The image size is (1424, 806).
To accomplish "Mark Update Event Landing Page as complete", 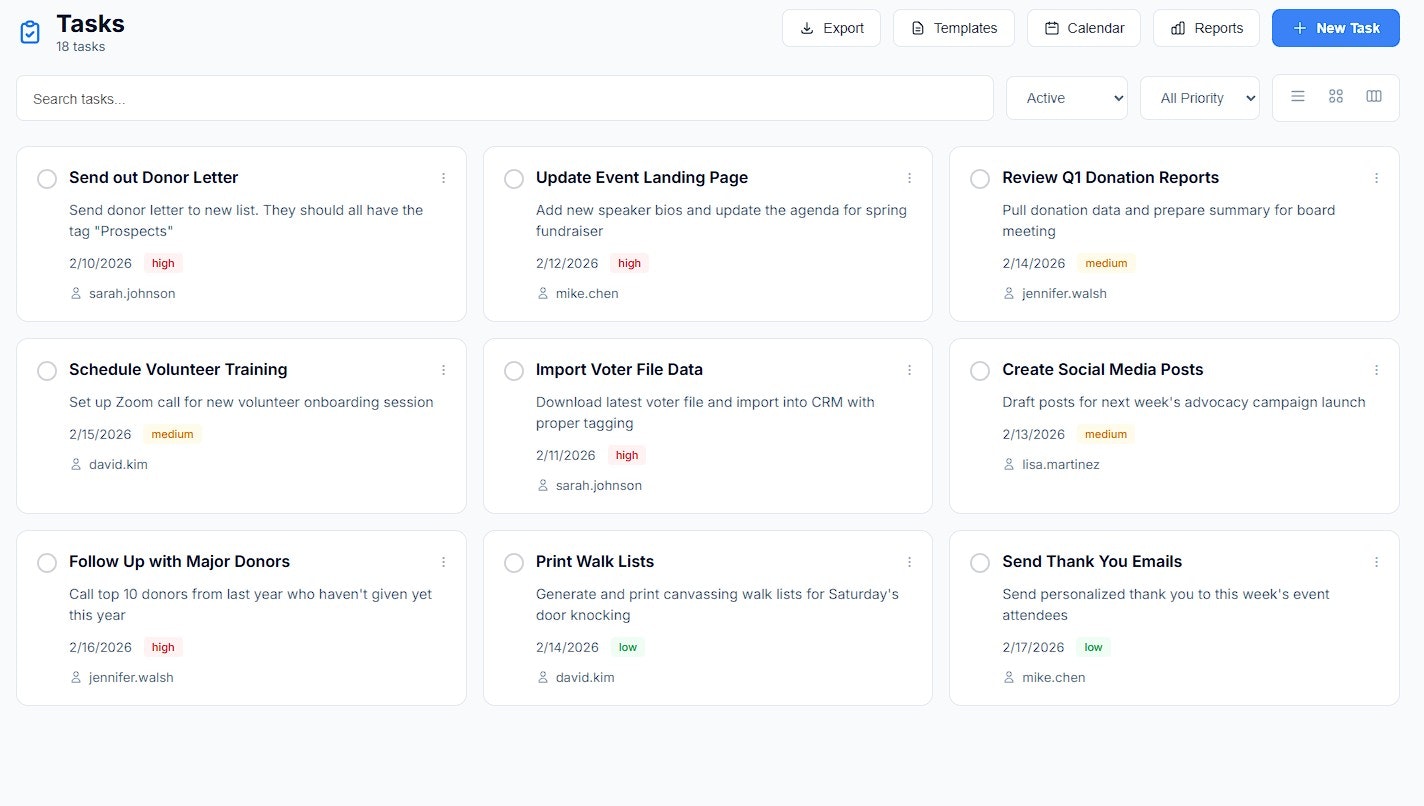I will [x=514, y=179].
